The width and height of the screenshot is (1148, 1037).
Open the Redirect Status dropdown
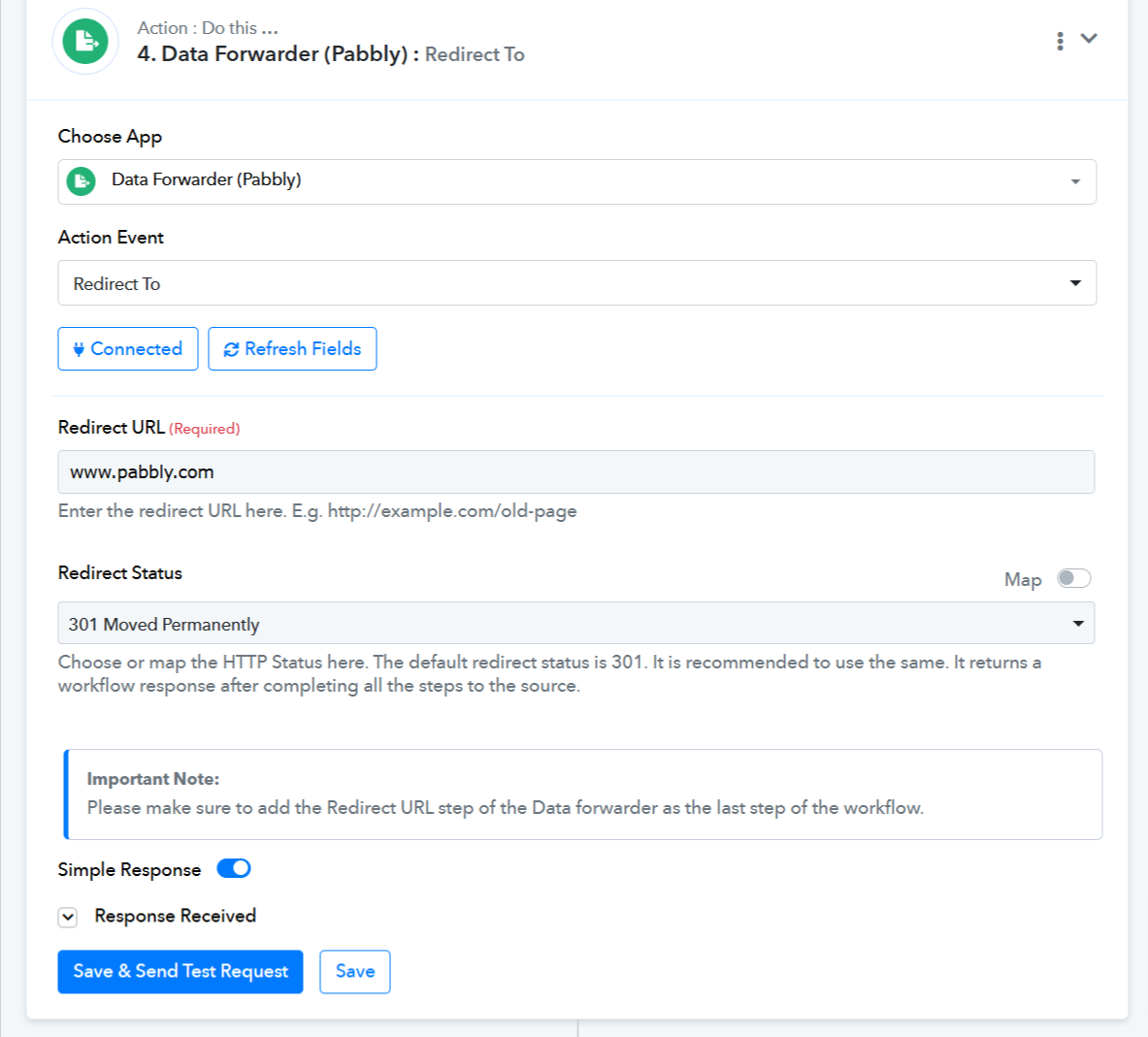point(576,624)
